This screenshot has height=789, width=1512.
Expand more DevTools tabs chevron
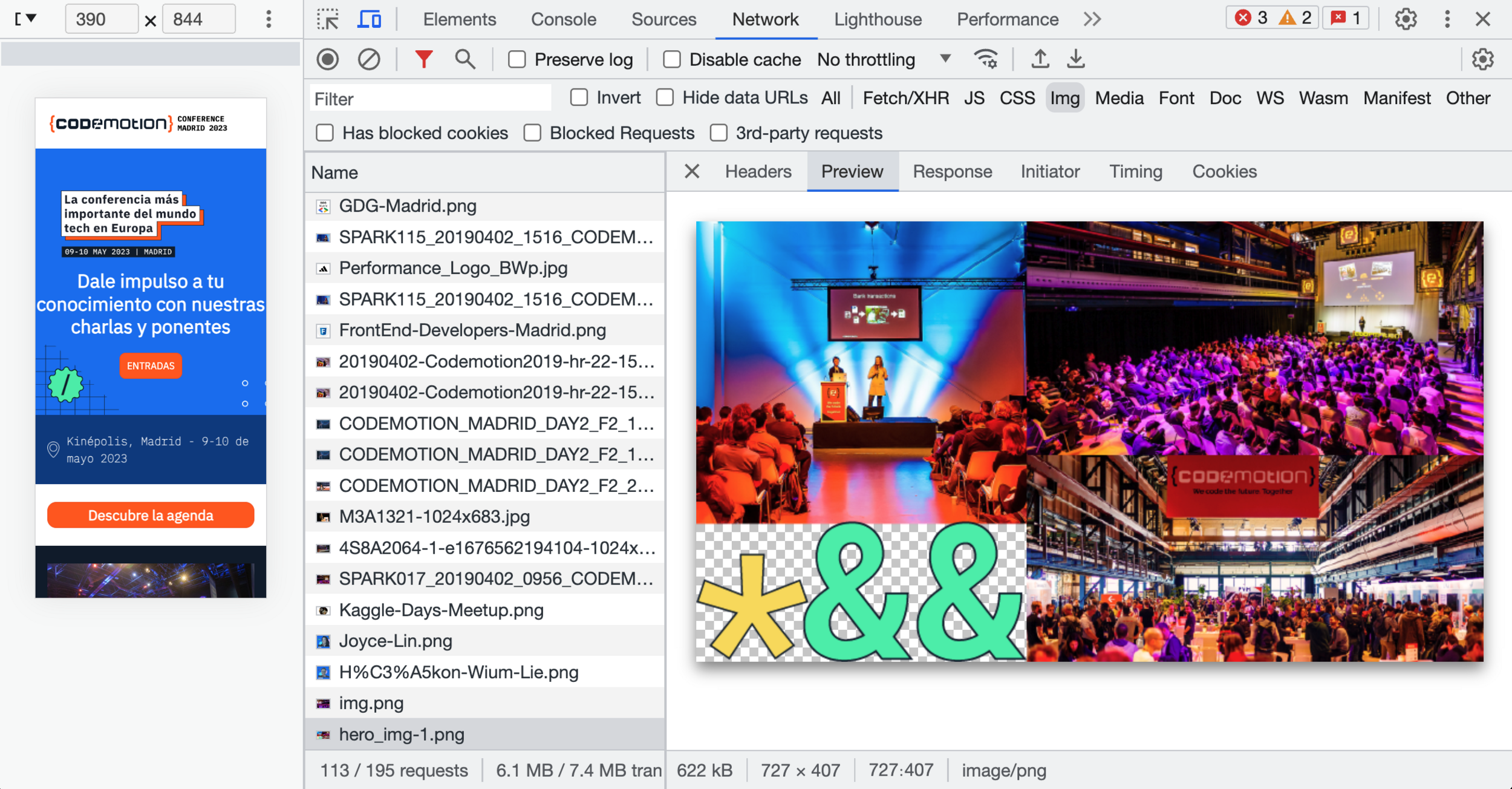[1092, 19]
